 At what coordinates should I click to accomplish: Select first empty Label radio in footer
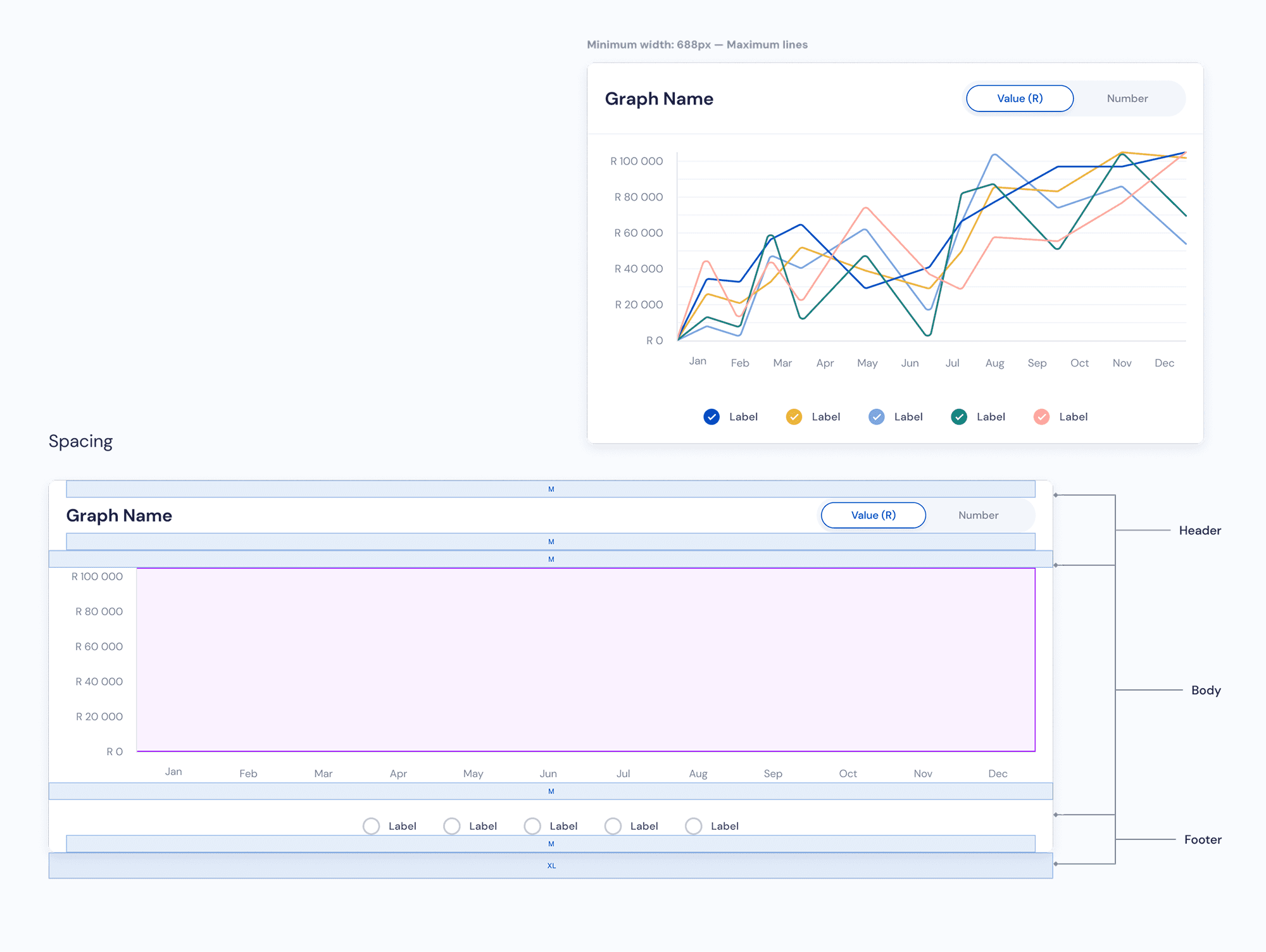(x=372, y=826)
